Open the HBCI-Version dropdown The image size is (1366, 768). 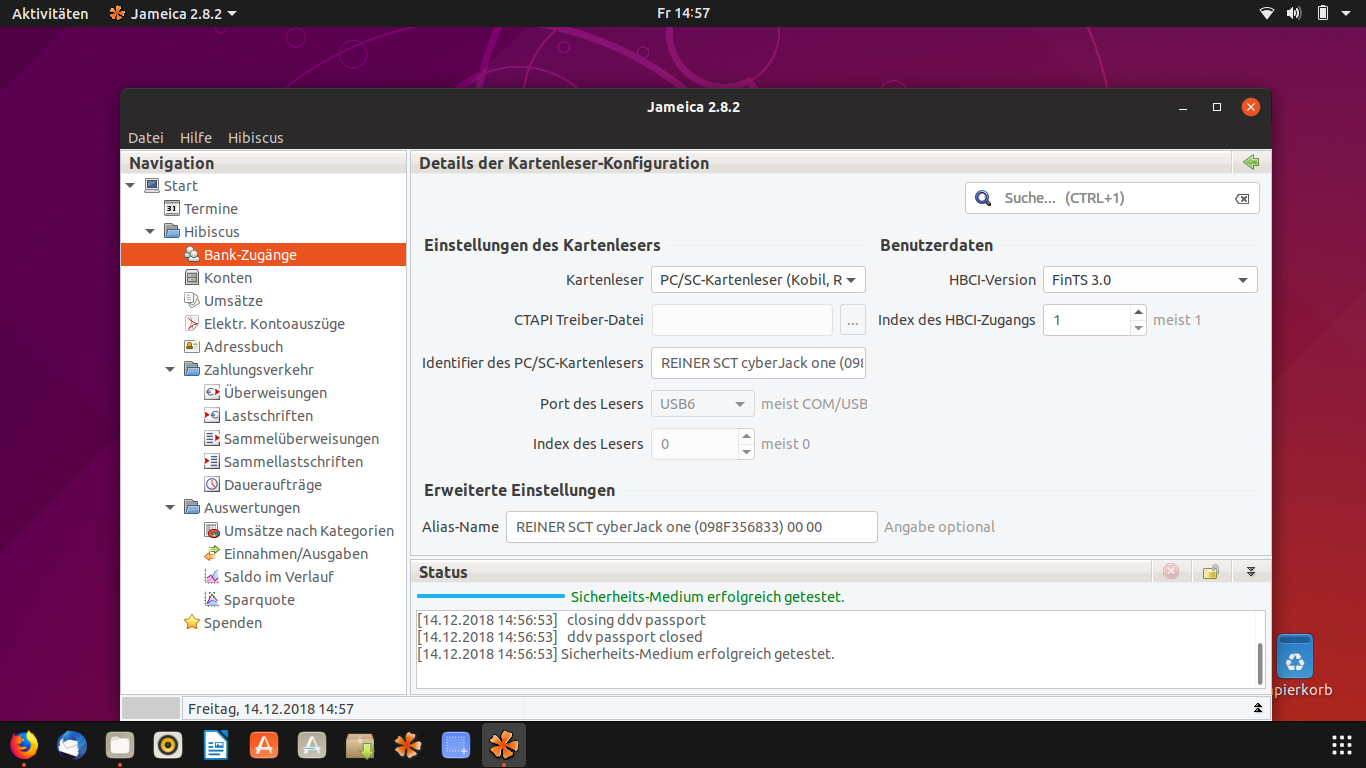pos(1150,280)
